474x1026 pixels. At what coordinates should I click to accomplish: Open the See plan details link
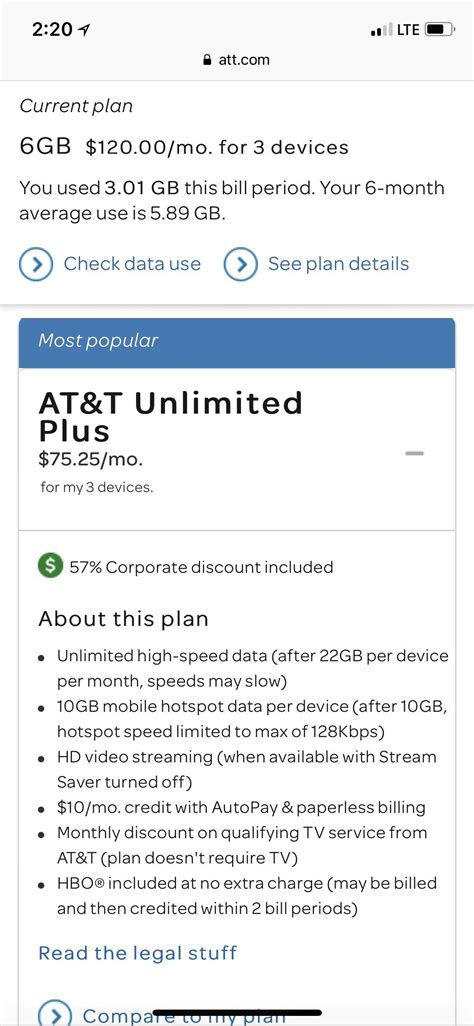point(338,264)
